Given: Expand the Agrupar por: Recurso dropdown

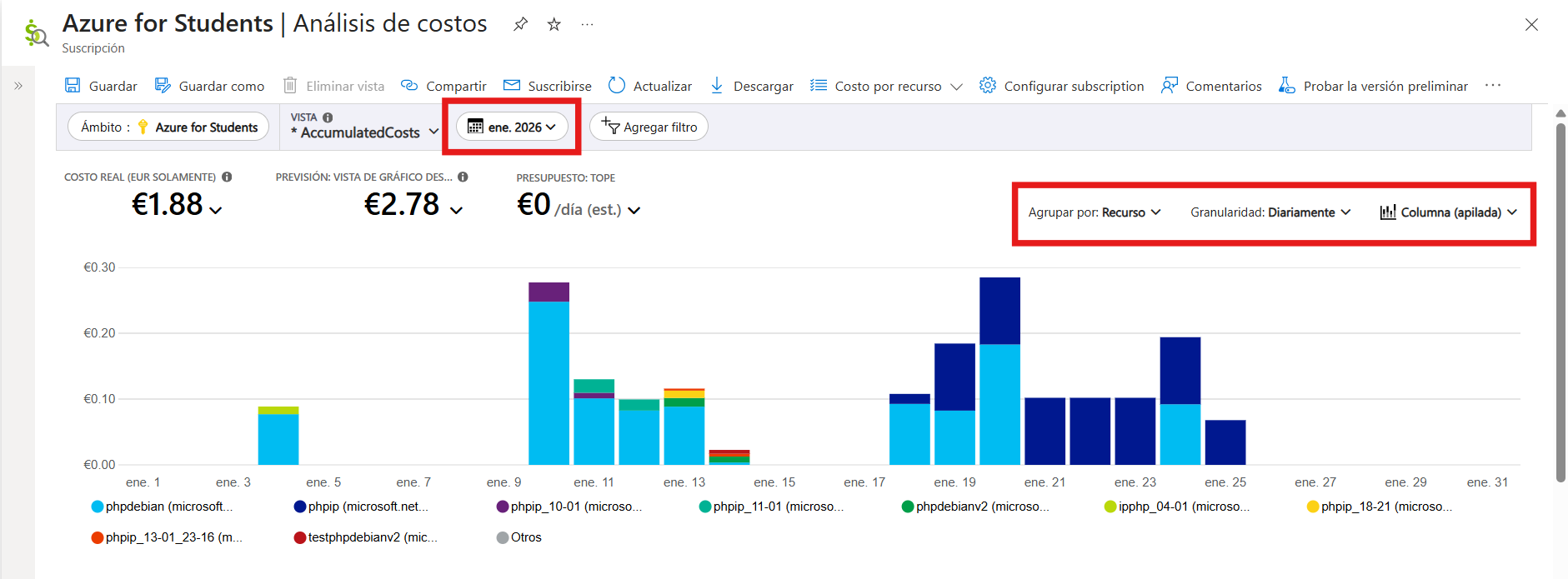Looking at the screenshot, I should 1095,212.
